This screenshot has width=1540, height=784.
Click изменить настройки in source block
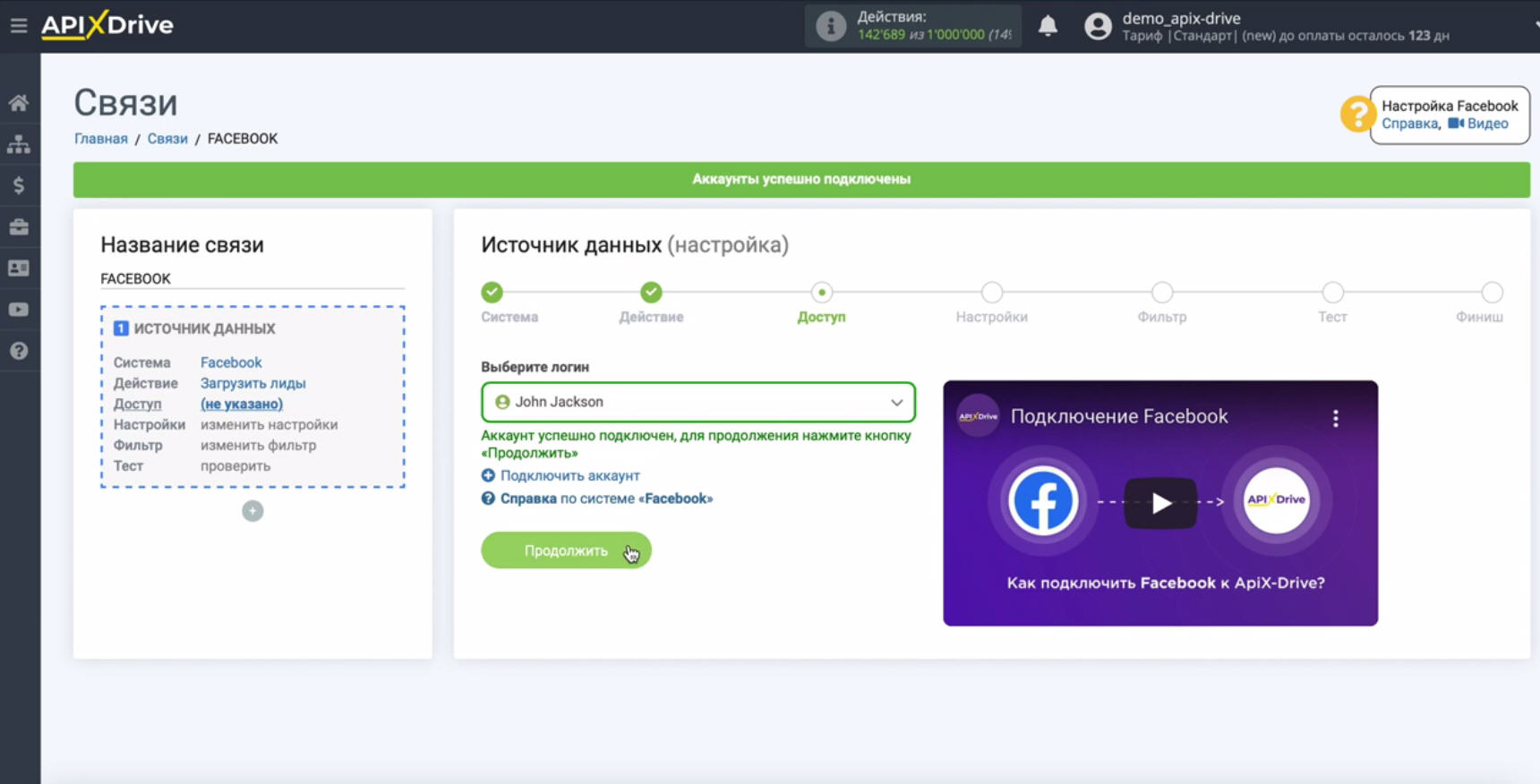269,424
